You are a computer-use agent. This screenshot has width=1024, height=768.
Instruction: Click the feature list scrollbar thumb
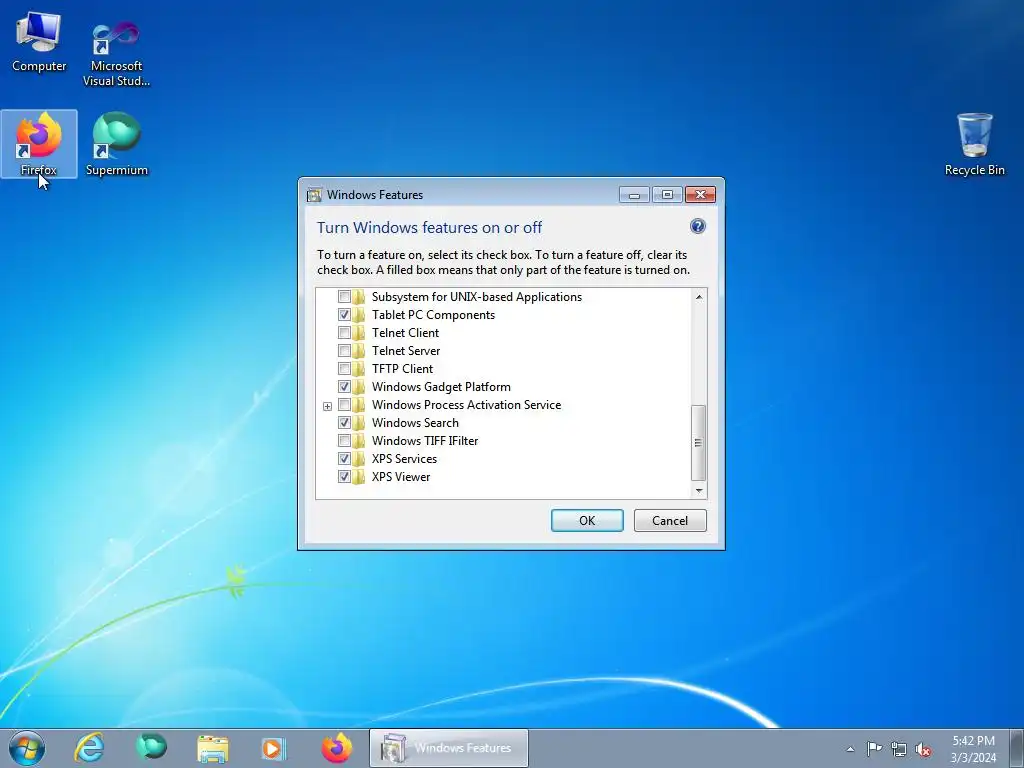(x=698, y=443)
